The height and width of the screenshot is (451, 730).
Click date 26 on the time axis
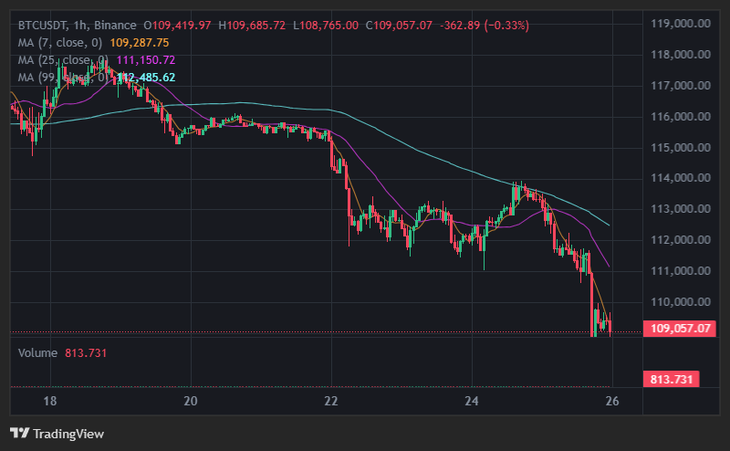coord(612,401)
